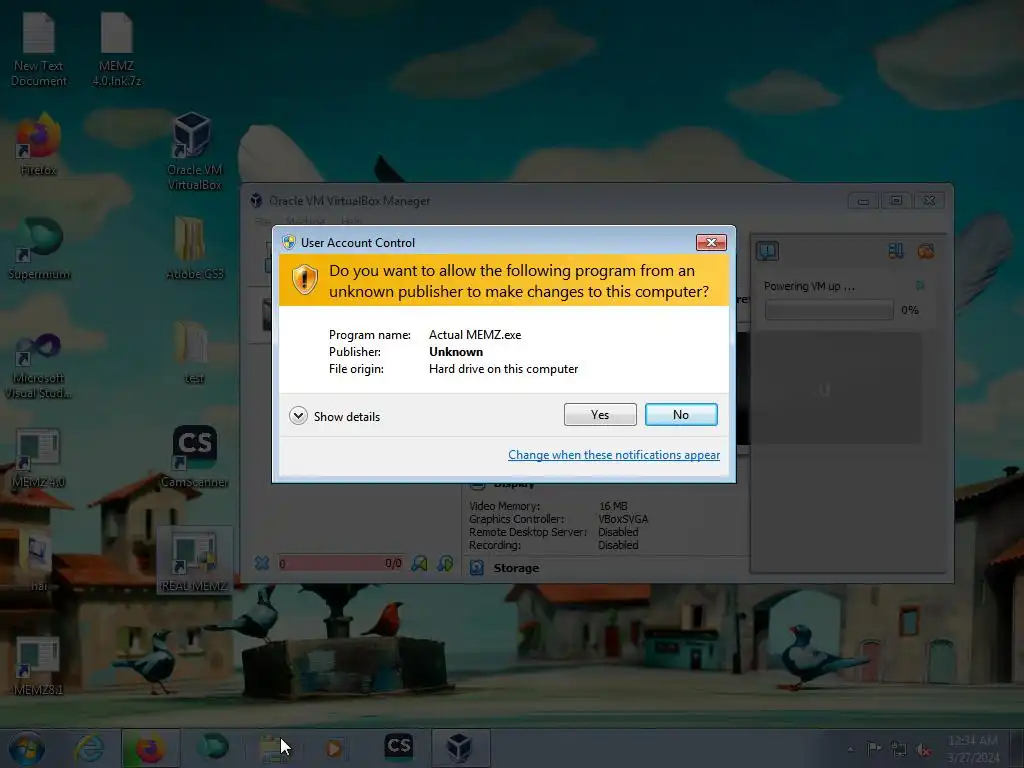Select Microsoft Visual Studio desktop shortcut

click(x=39, y=366)
